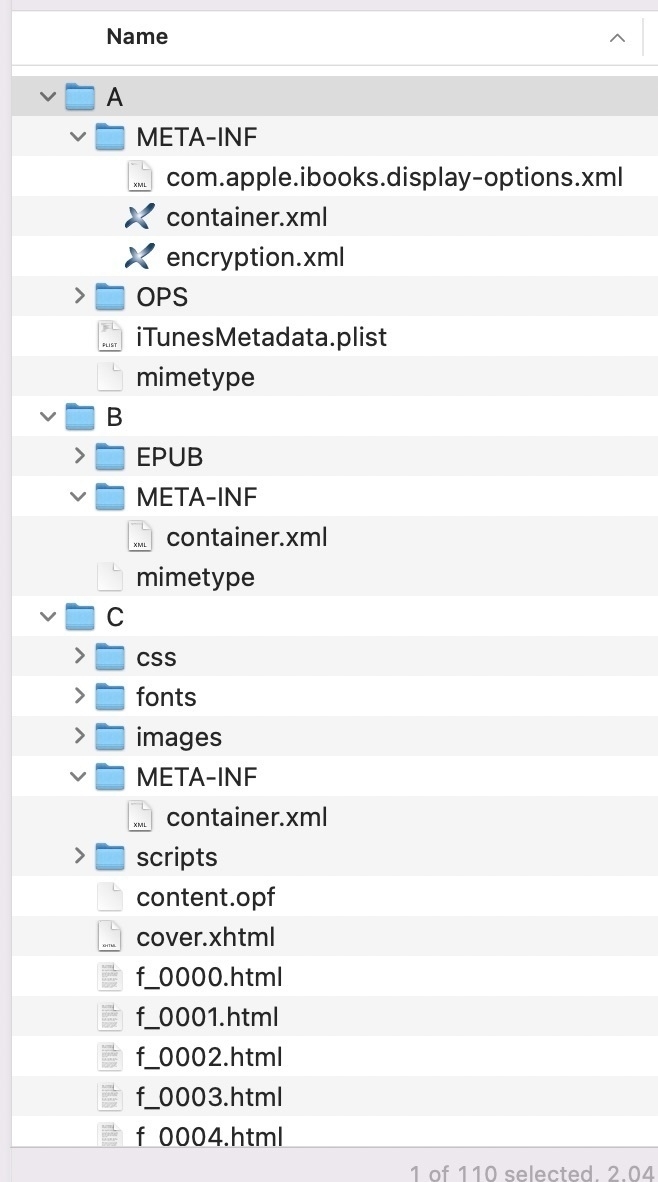Select the images folder row
658x1182 pixels.
tap(335, 736)
